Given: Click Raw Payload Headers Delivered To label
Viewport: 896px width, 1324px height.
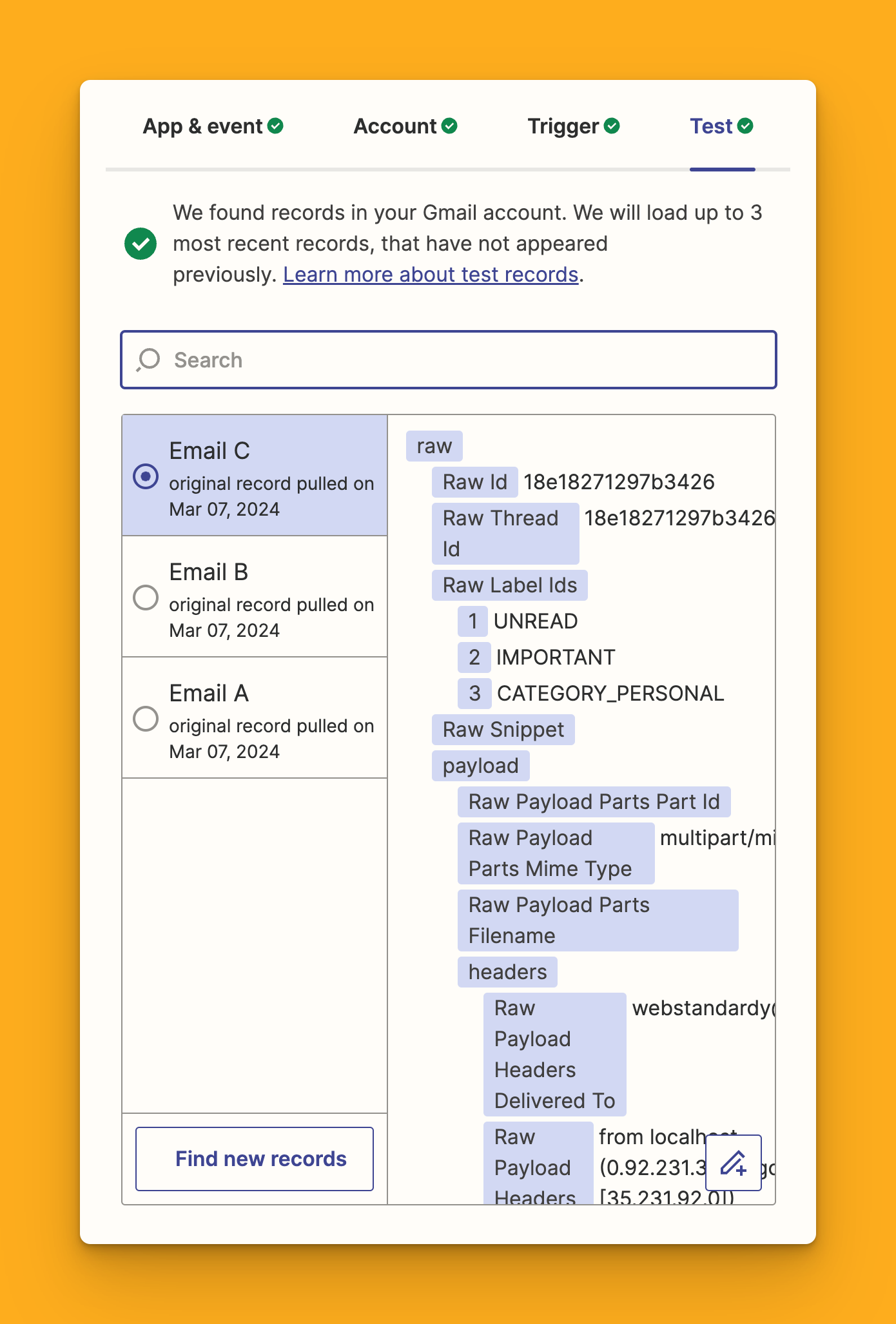Looking at the screenshot, I should (555, 1055).
